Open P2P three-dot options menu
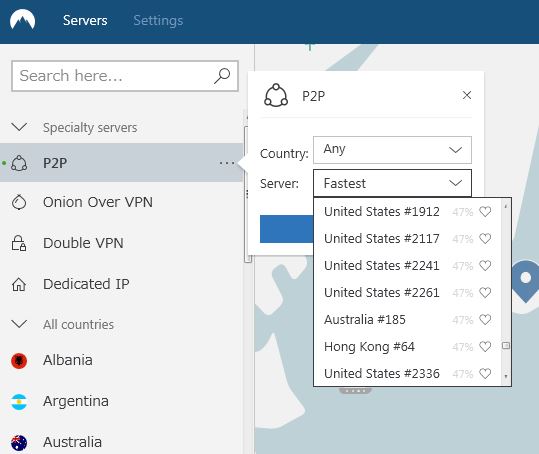Viewport: 539px width, 454px height. tap(227, 163)
